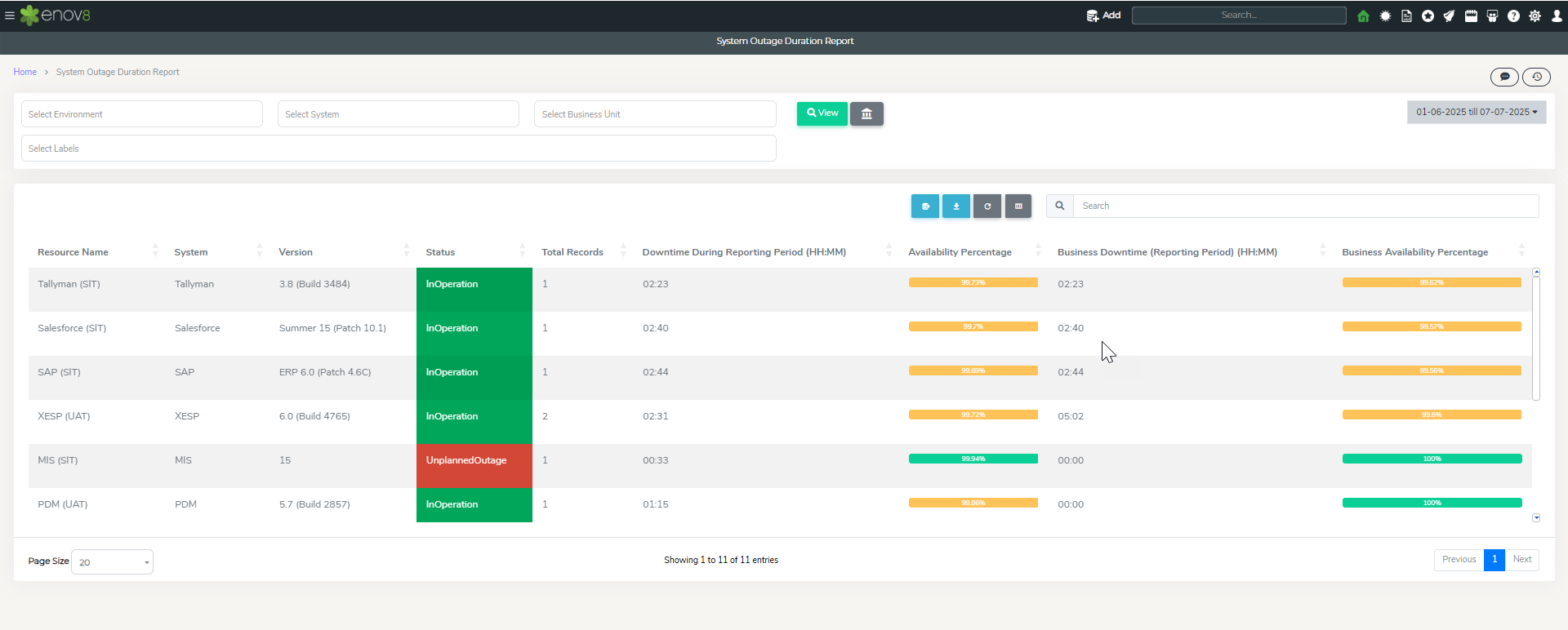Sort by the Total Records column header
Image resolution: width=1568 pixels, height=630 pixels.
click(583, 252)
